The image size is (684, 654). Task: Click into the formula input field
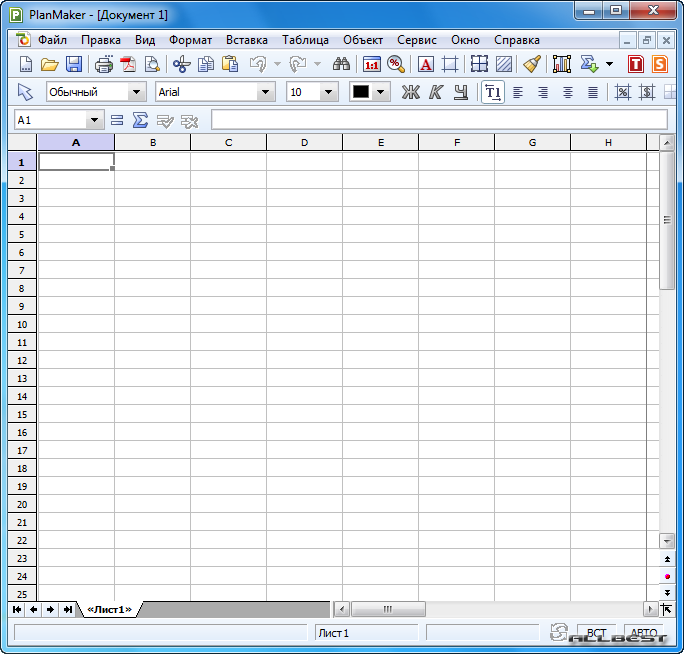[439, 120]
